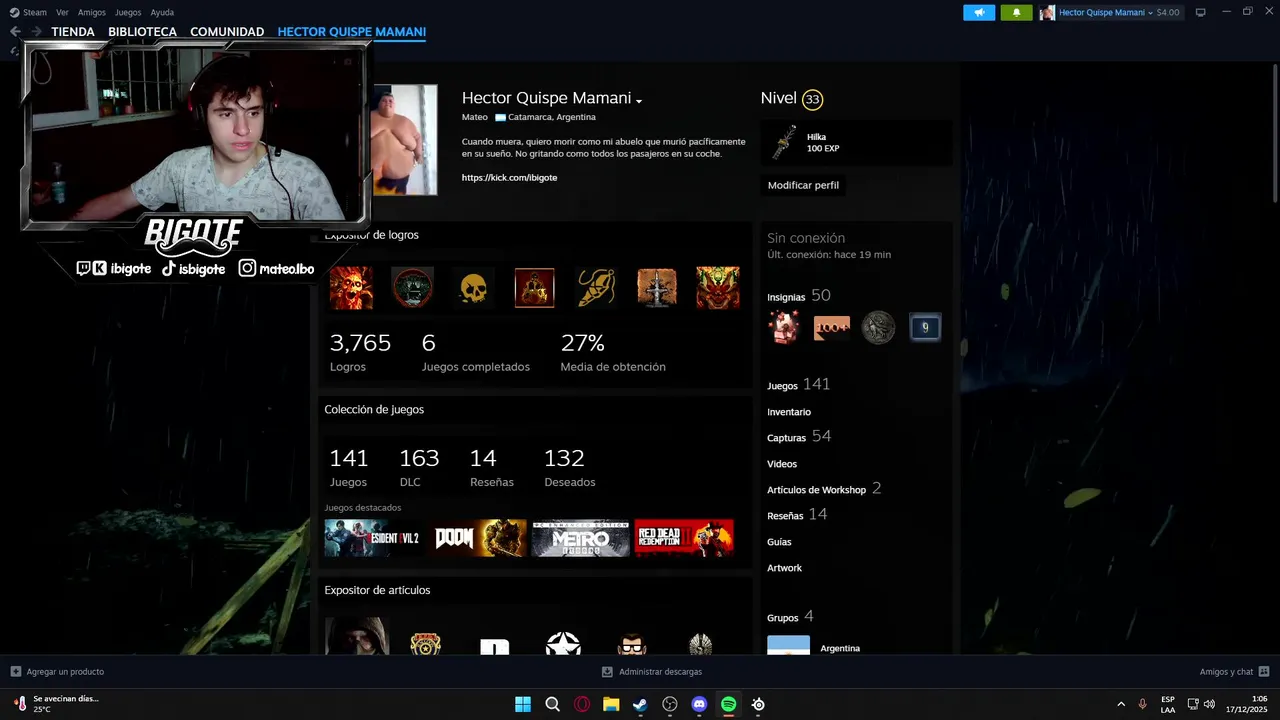
Task: Click the 132 Deseados count
Action: point(569,468)
